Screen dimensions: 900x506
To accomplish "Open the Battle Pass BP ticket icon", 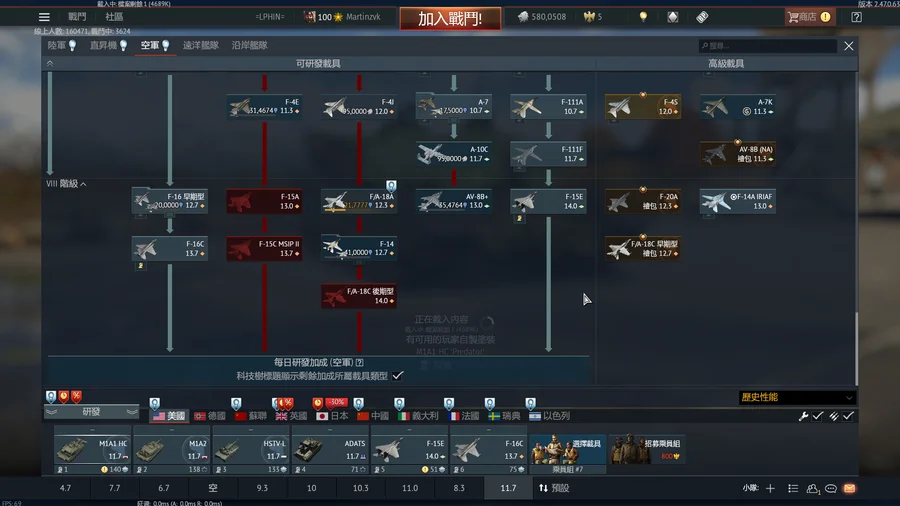I will (702, 17).
